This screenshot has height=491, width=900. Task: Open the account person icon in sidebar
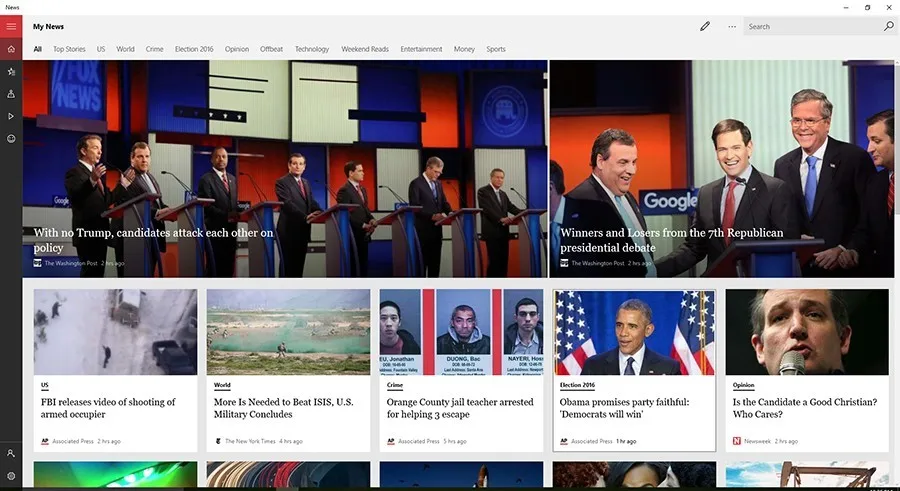(x=11, y=453)
